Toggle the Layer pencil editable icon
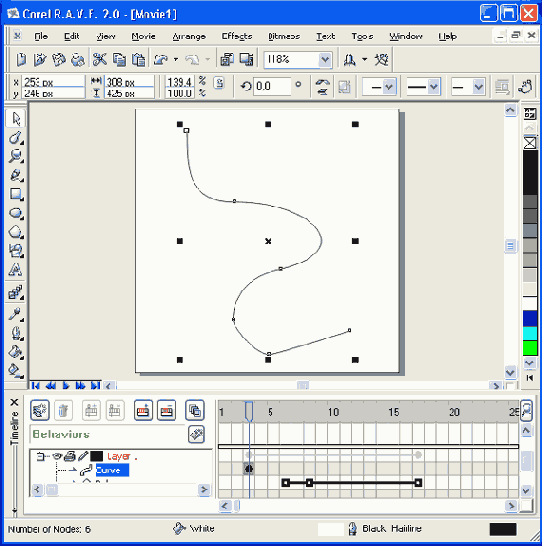The image size is (542, 546). coord(83,456)
